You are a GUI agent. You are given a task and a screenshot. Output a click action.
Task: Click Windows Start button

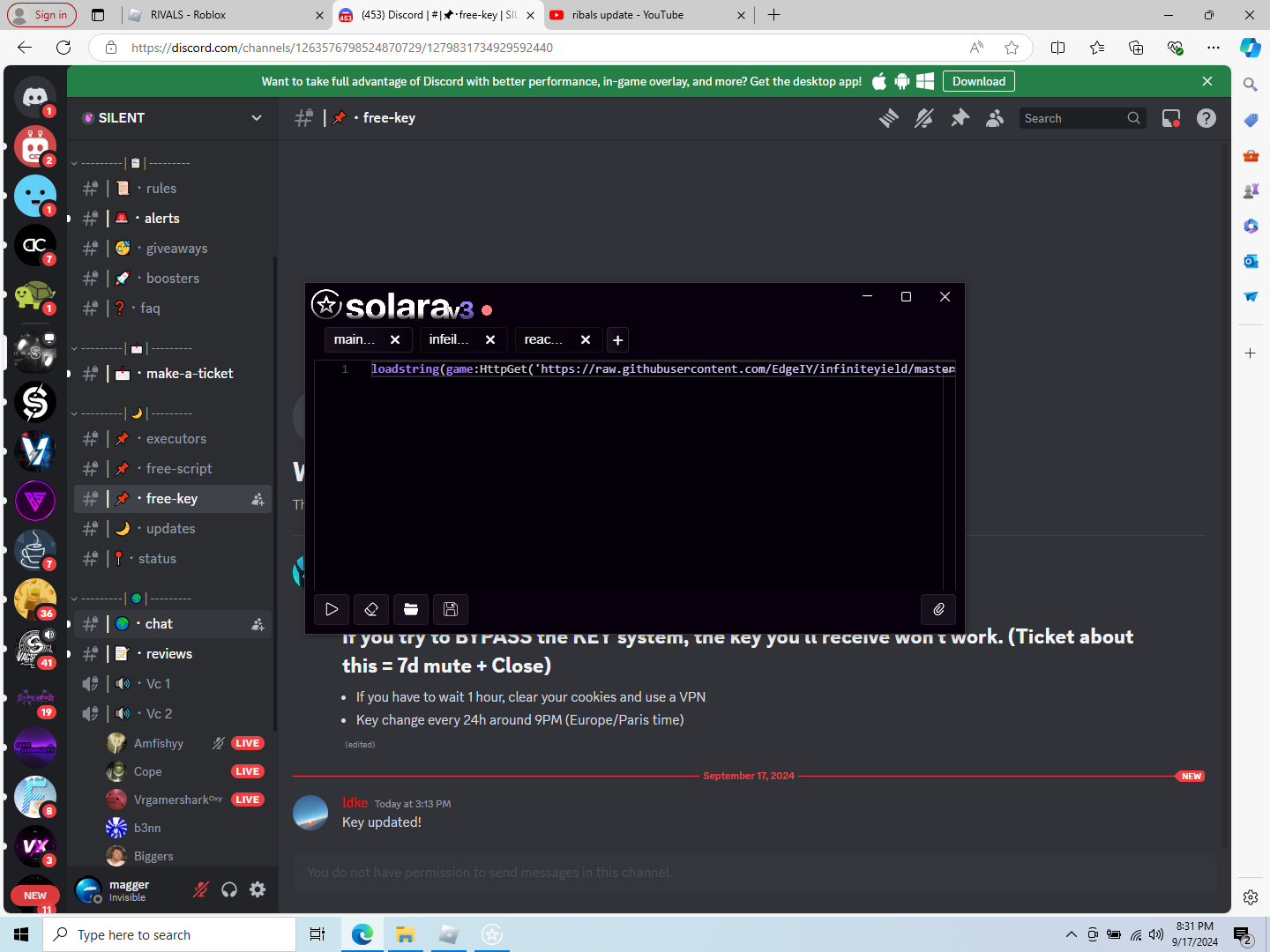21,934
